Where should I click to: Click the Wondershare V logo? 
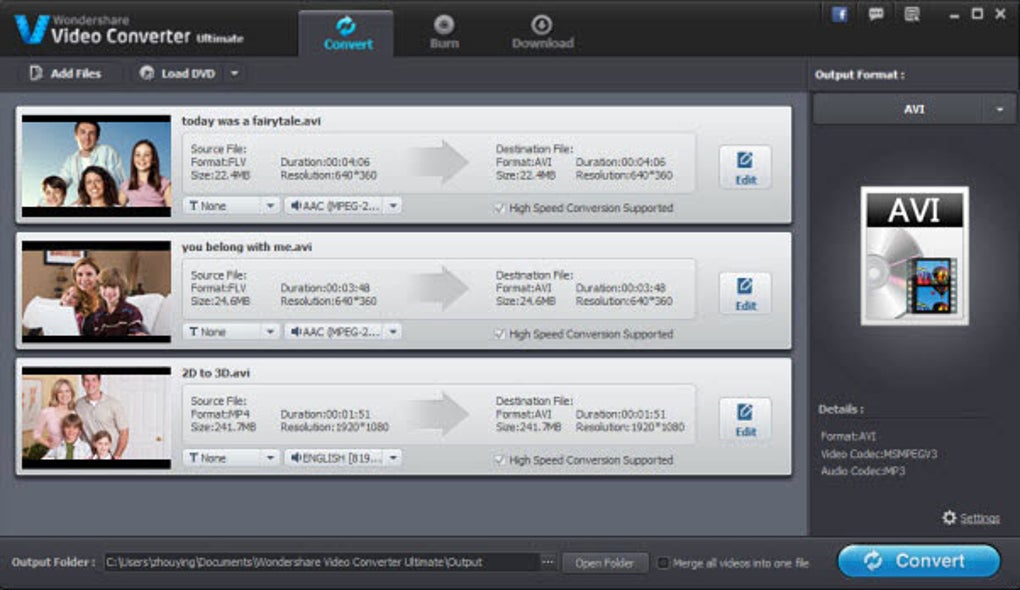(31, 29)
